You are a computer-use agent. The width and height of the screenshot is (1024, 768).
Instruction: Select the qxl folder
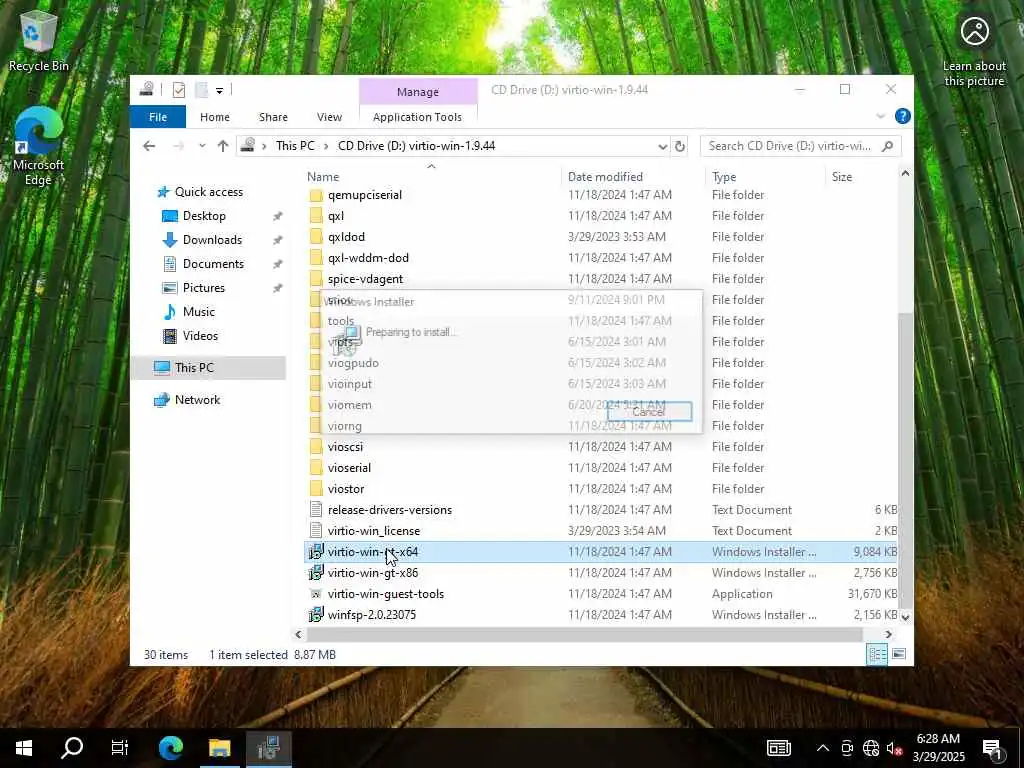336,216
